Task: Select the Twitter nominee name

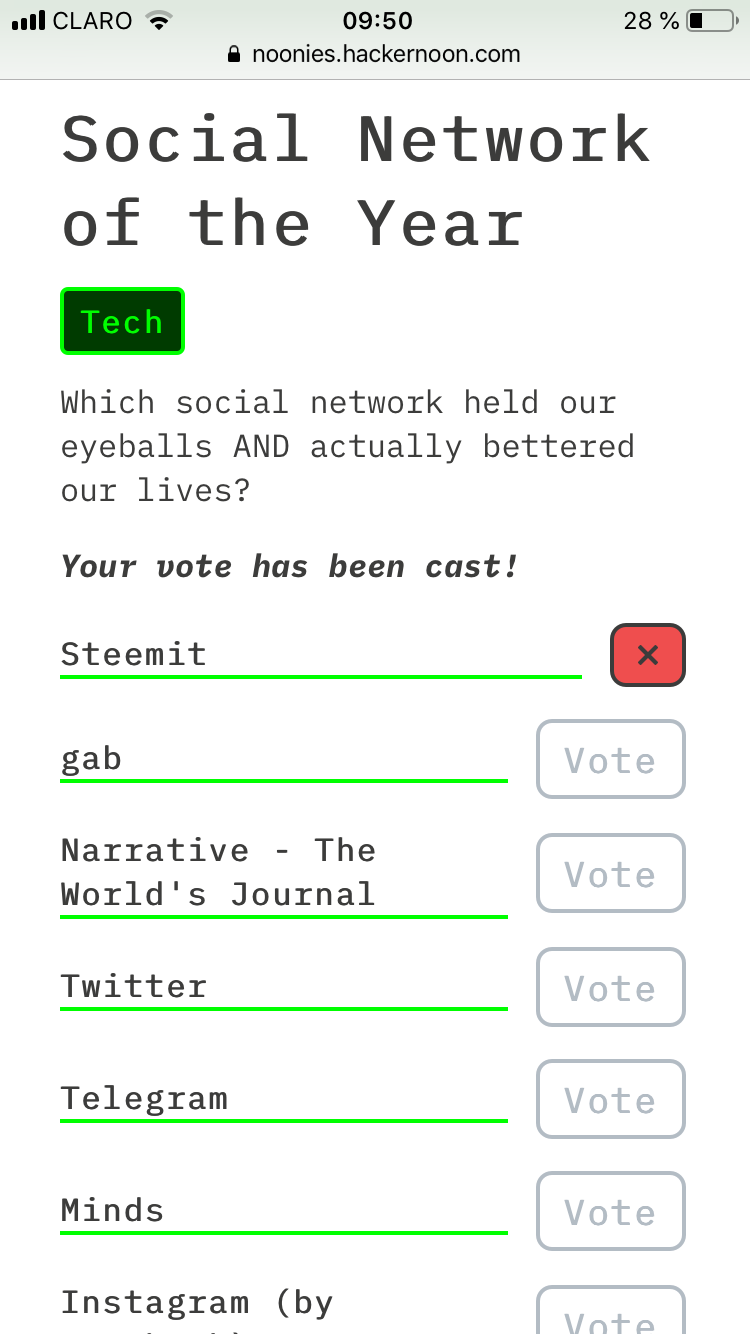Action: click(x=134, y=986)
